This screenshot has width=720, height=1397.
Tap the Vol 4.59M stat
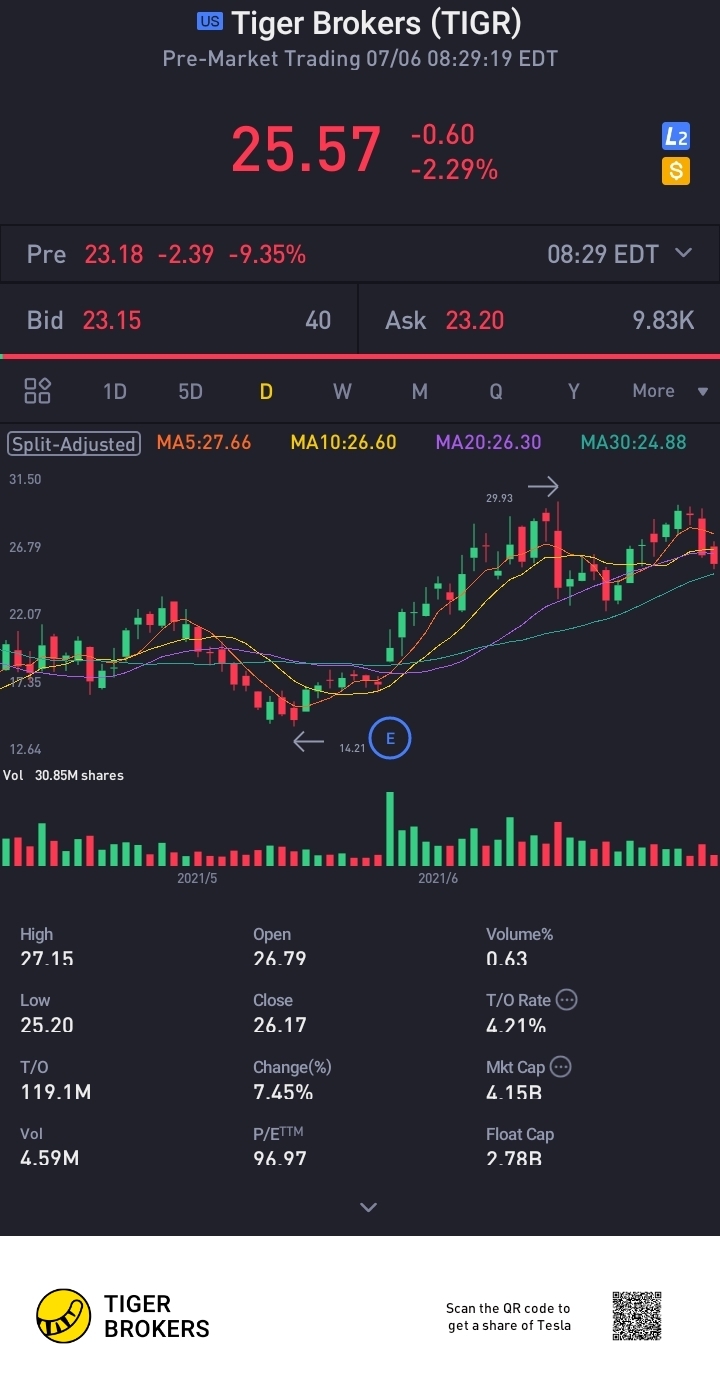tap(49, 1146)
